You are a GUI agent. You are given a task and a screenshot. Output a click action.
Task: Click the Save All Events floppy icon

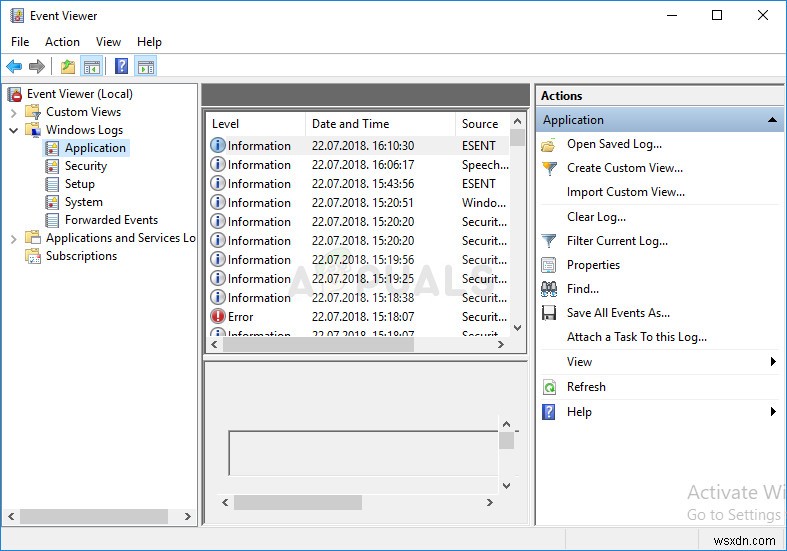pos(549,313)
